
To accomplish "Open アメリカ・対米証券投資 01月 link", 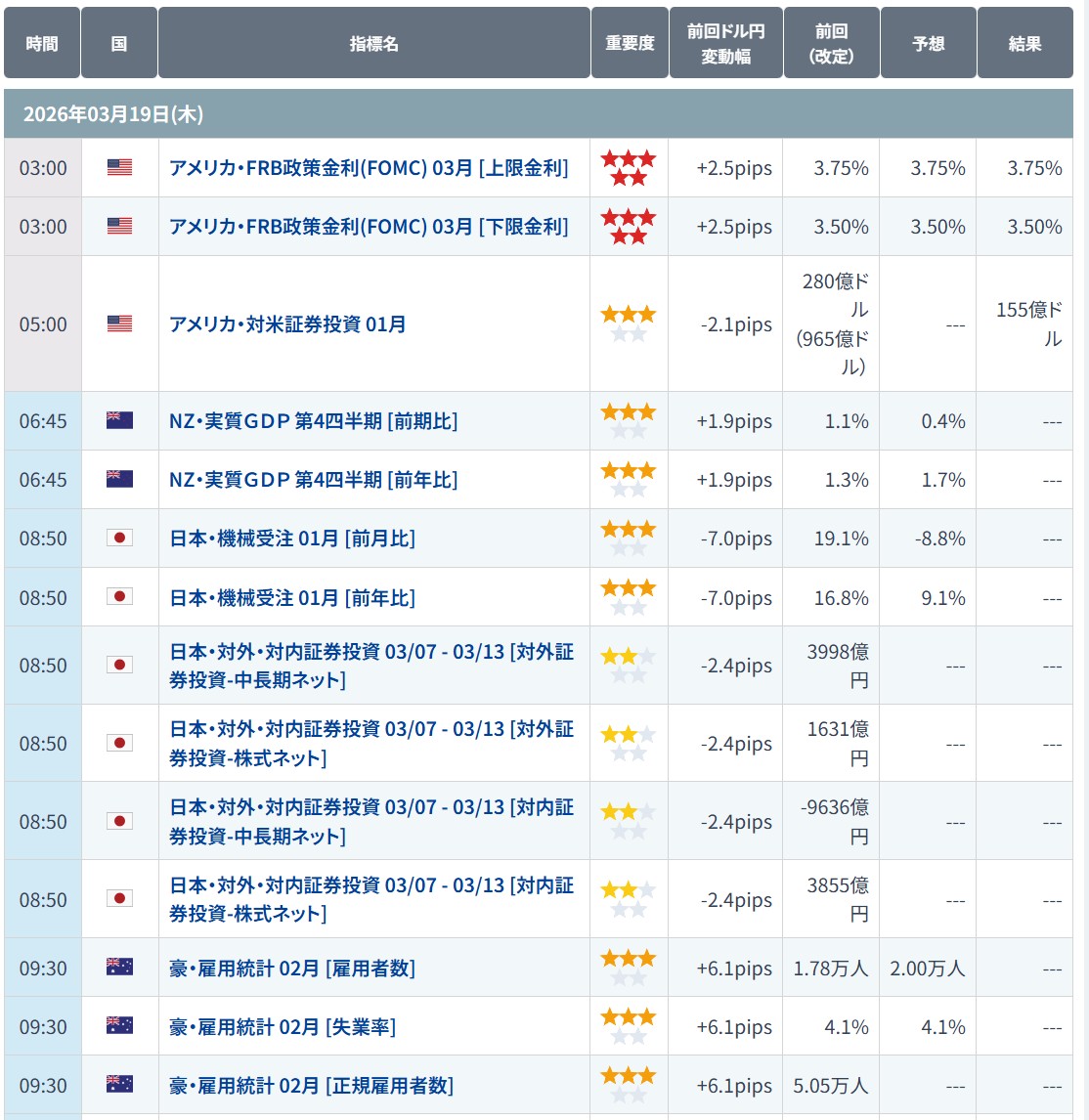I will click(287, 323).
